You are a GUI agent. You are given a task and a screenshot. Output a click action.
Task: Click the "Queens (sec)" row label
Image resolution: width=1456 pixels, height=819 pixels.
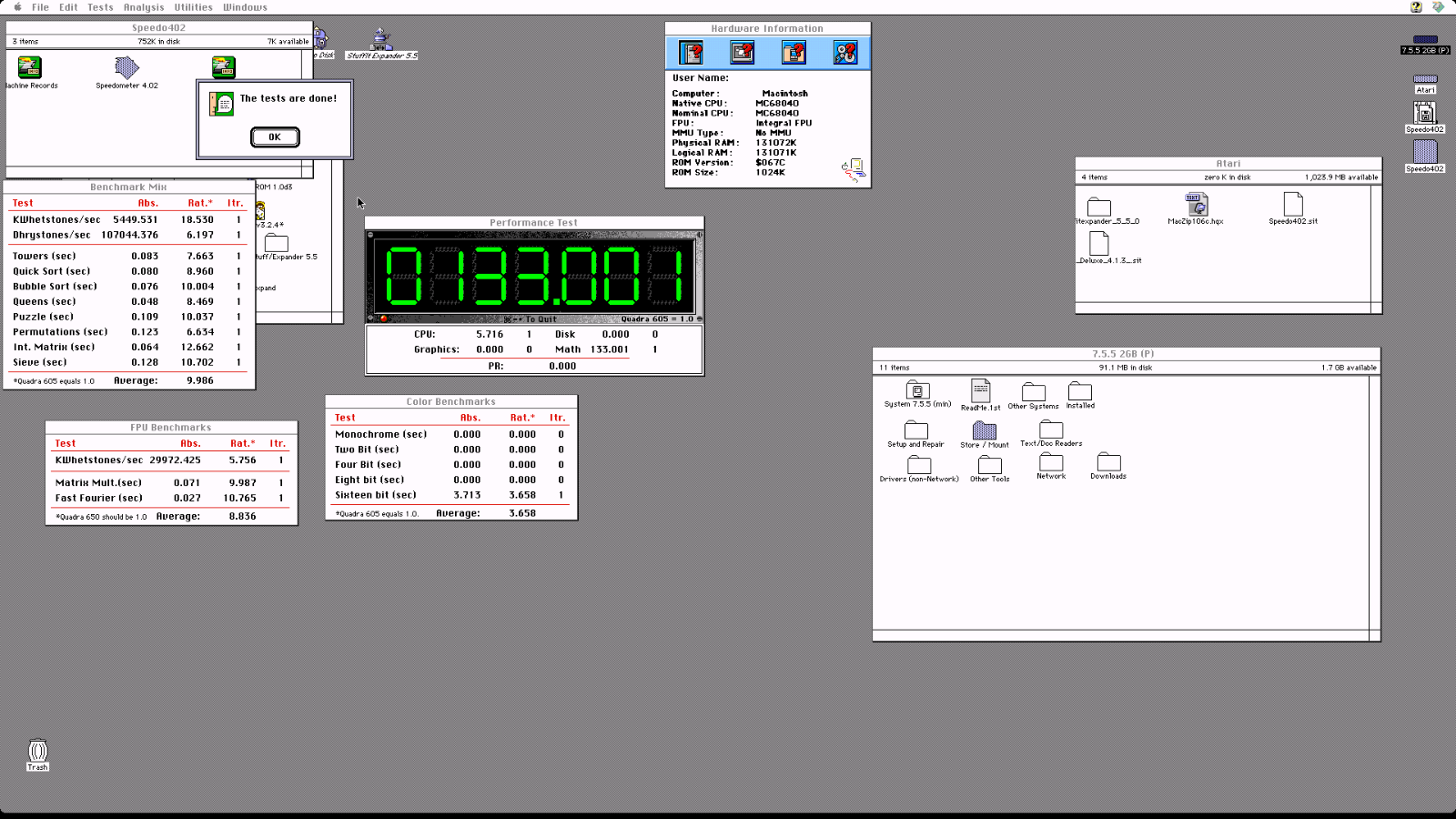(x=45, y=302)
